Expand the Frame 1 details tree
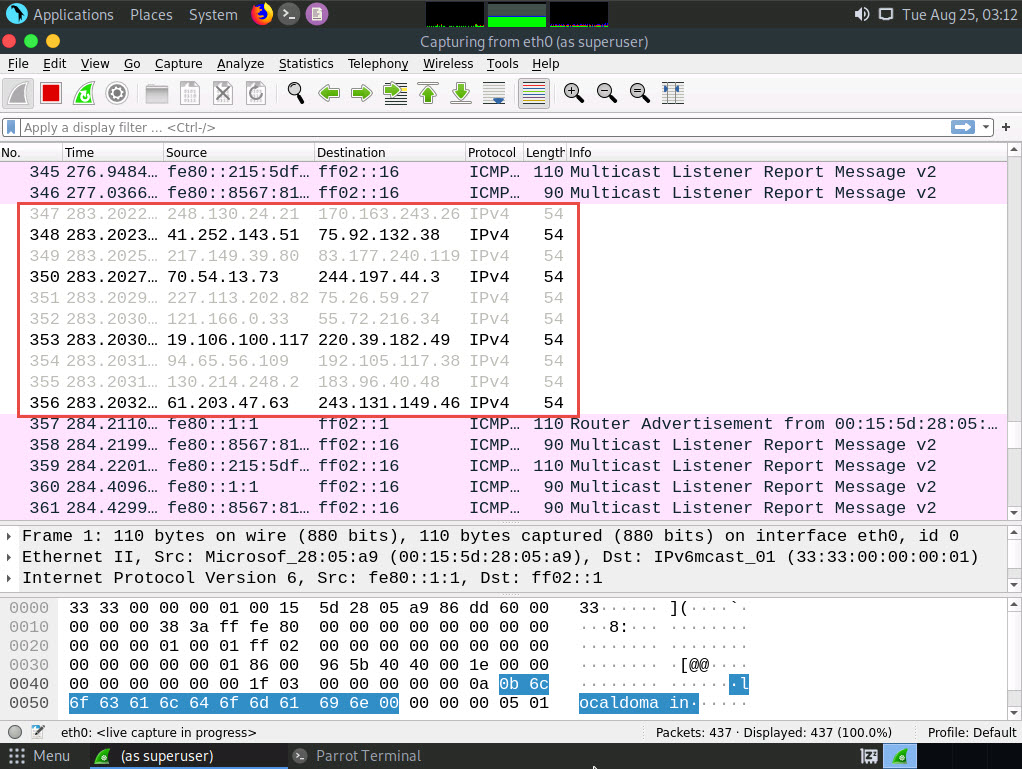This screenshot has width=1022, height=769. tap(8, 536)
